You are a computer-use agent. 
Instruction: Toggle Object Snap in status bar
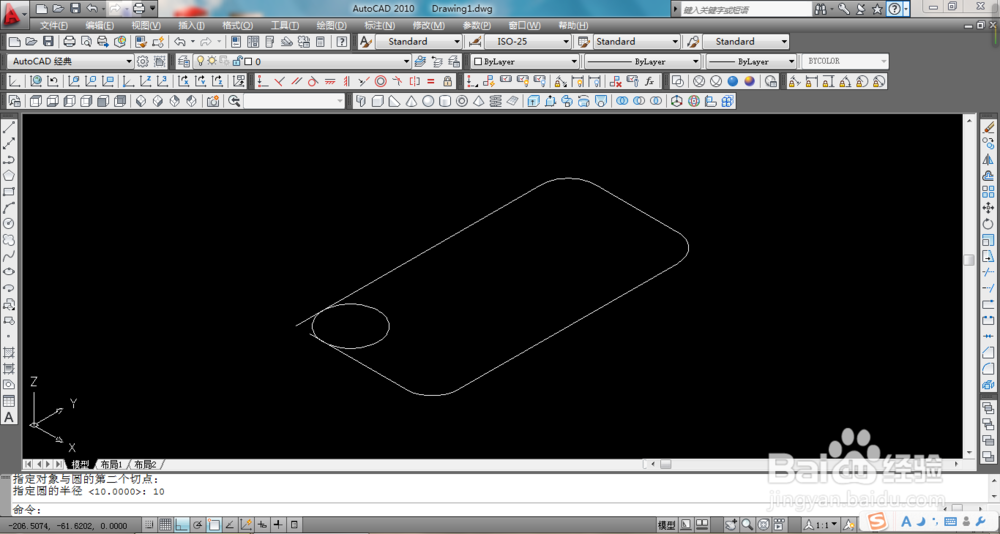tap(214, 524)
